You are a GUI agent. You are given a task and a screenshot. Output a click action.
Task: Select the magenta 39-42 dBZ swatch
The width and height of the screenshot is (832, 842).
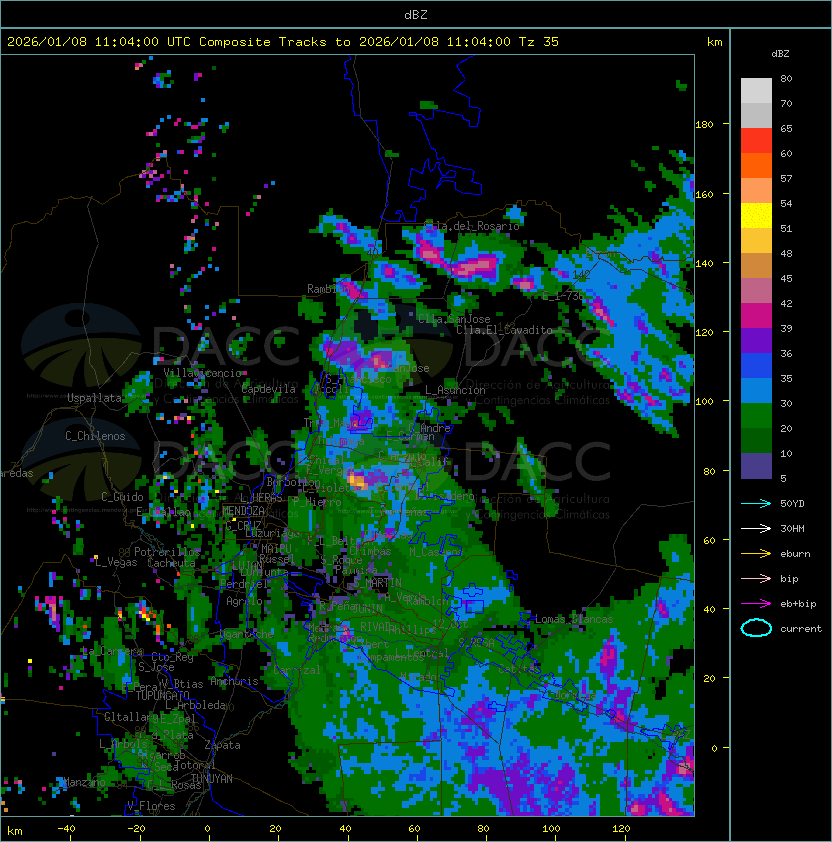tap(756, 316)
